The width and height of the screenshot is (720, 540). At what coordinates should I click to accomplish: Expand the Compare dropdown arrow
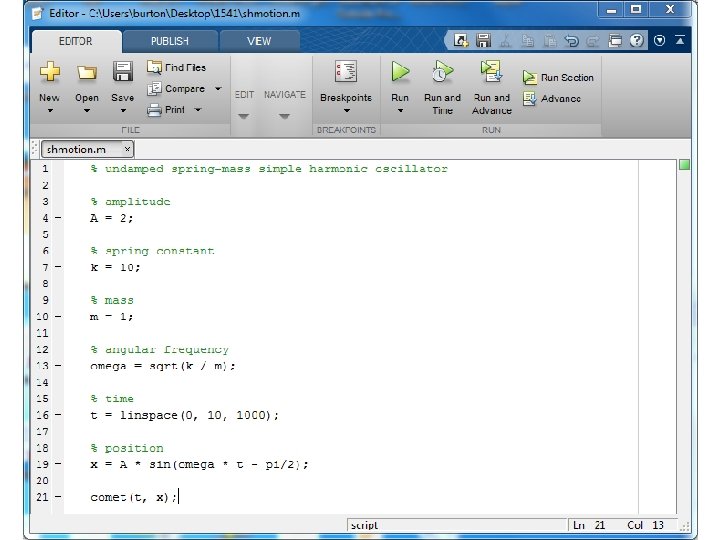(x=218, y=89)
